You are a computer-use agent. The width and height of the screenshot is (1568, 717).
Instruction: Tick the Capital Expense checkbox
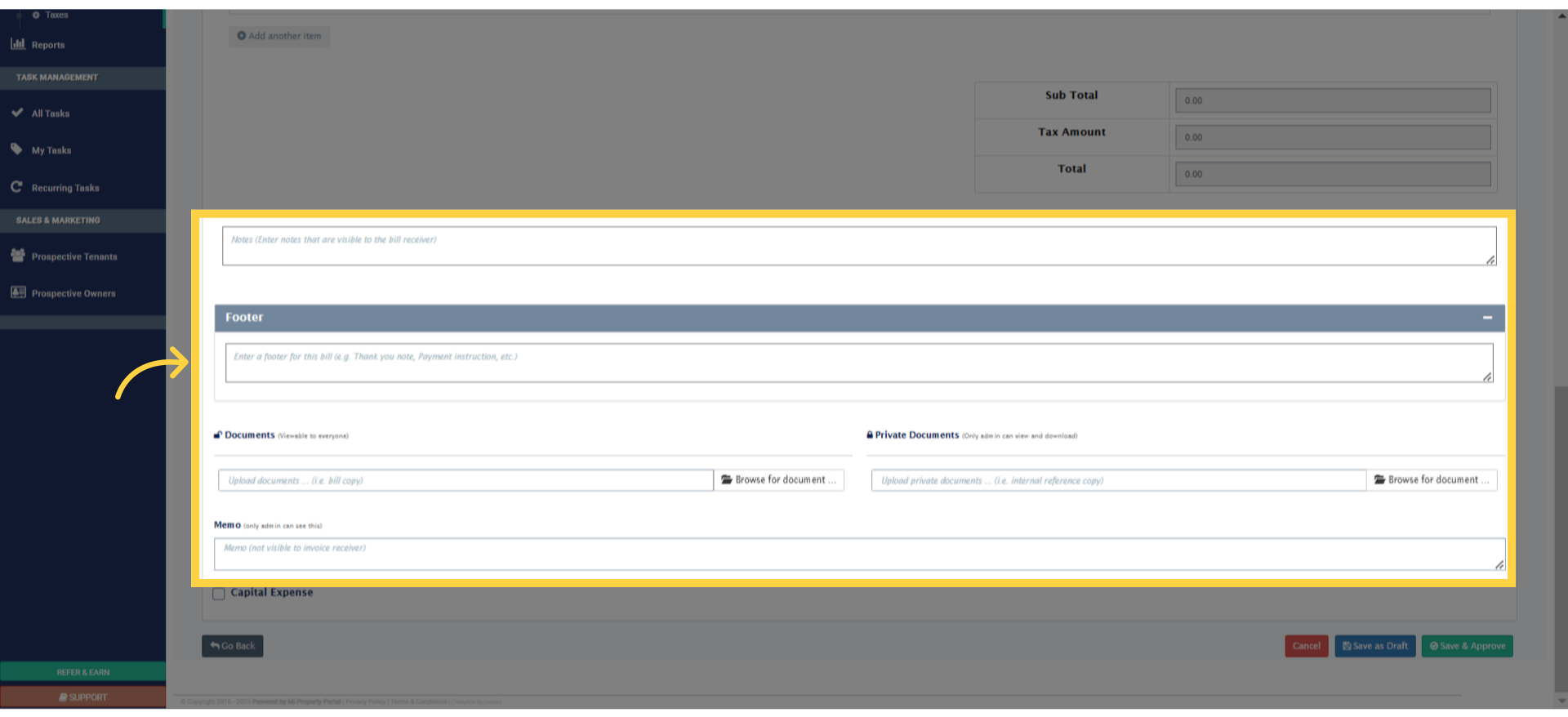click(x=219, y=594)
